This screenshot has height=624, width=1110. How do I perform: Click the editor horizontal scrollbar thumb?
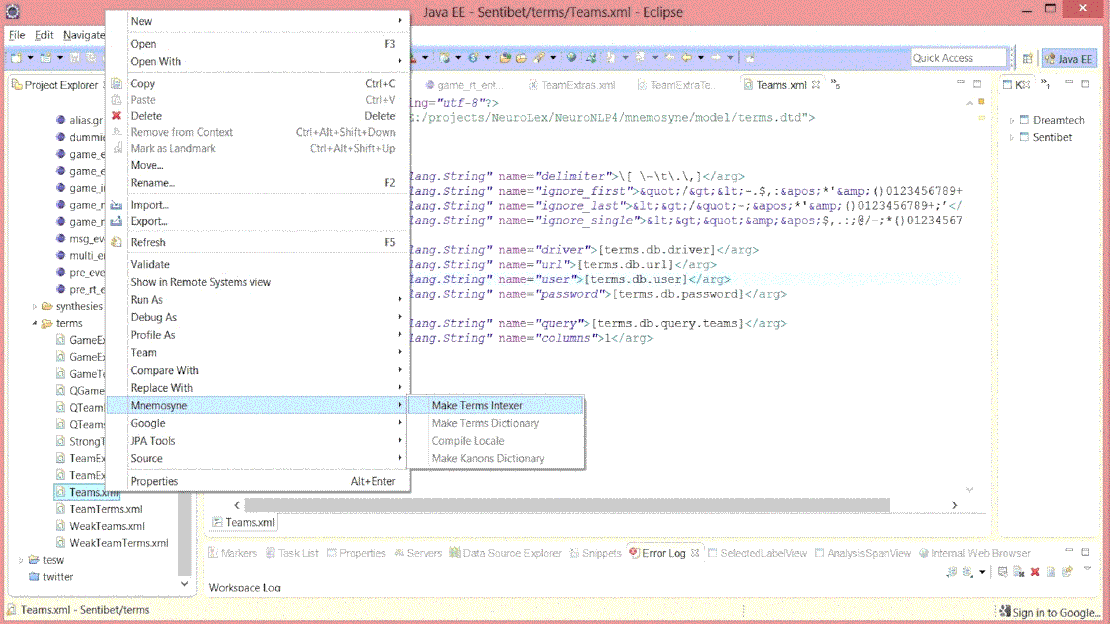pos(566,505)
